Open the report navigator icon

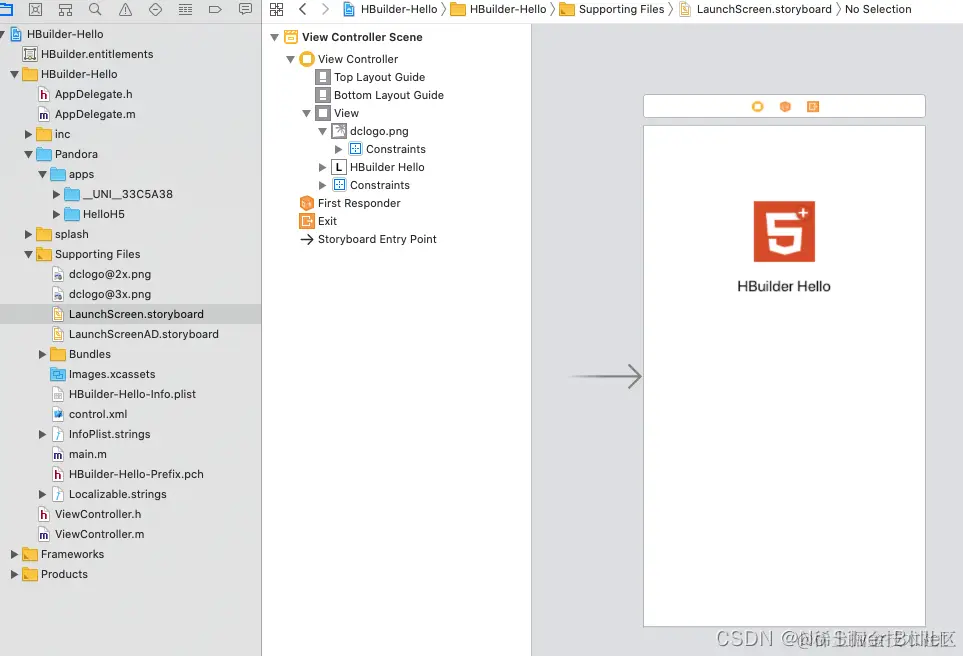tap(245, 9)
